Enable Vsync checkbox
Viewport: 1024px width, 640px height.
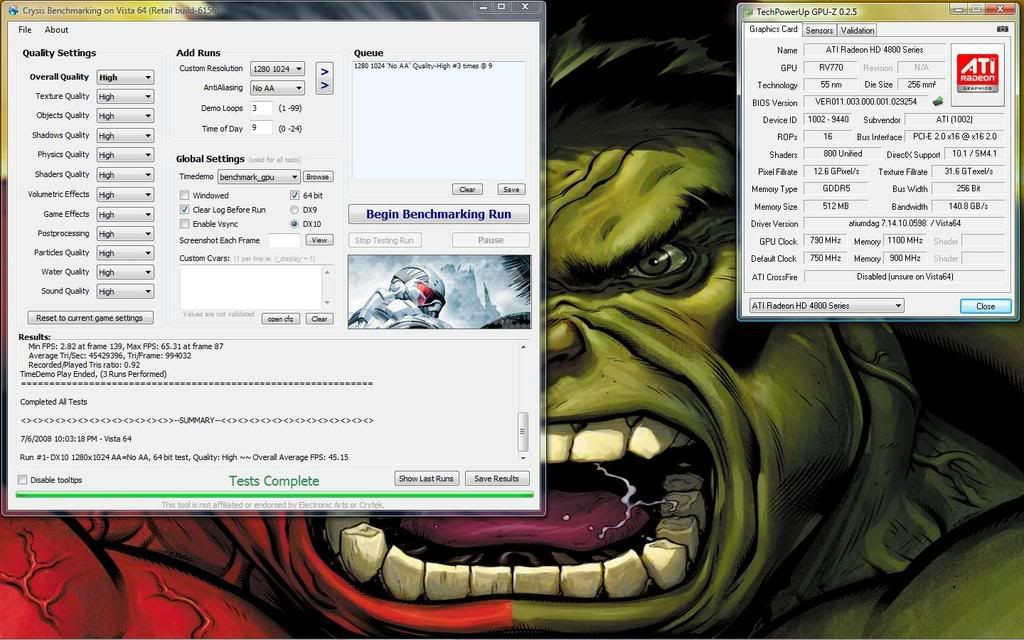[x=184, y=224]
